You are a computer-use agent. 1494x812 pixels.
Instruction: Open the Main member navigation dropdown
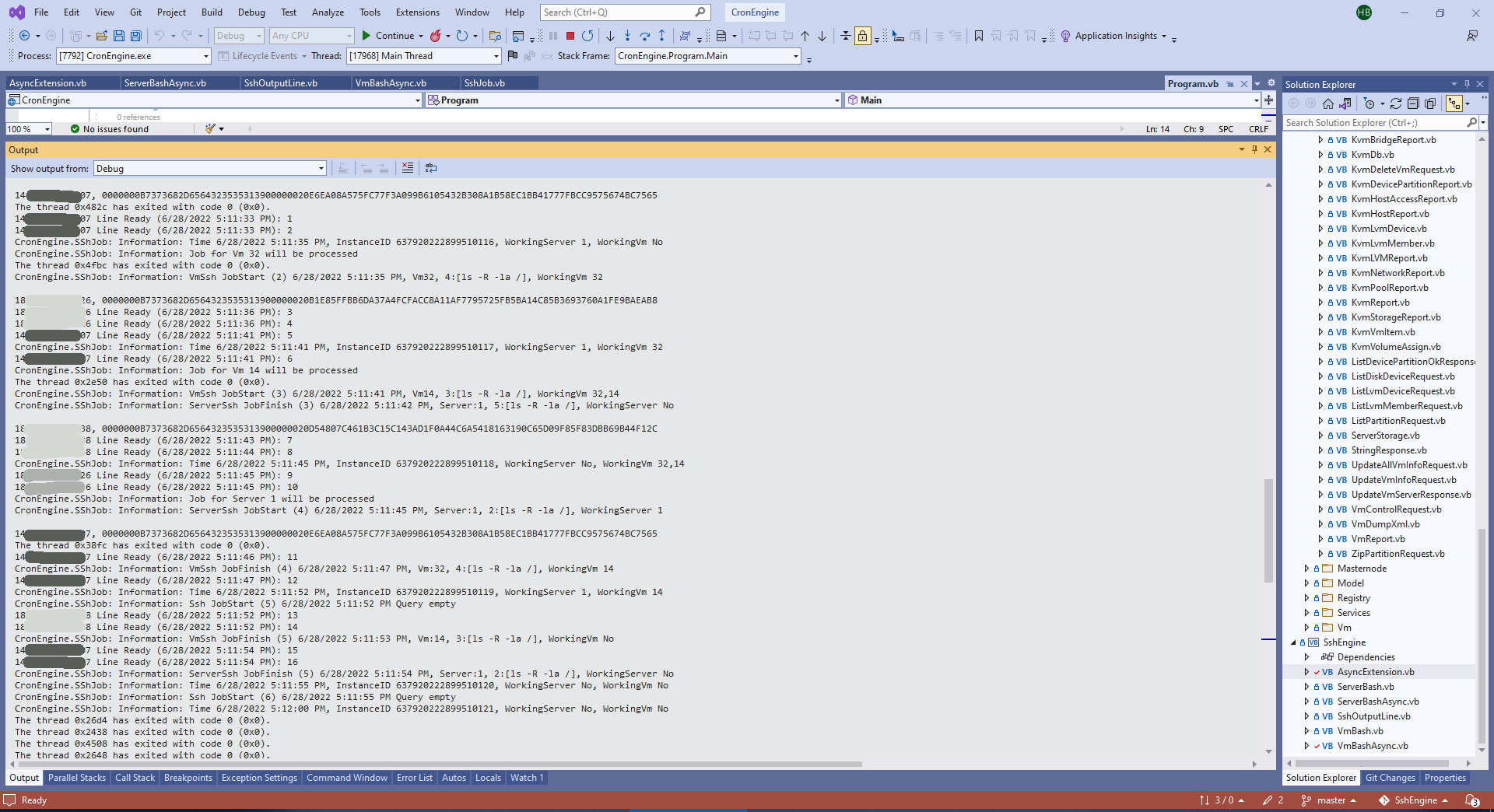point(1052,100)
